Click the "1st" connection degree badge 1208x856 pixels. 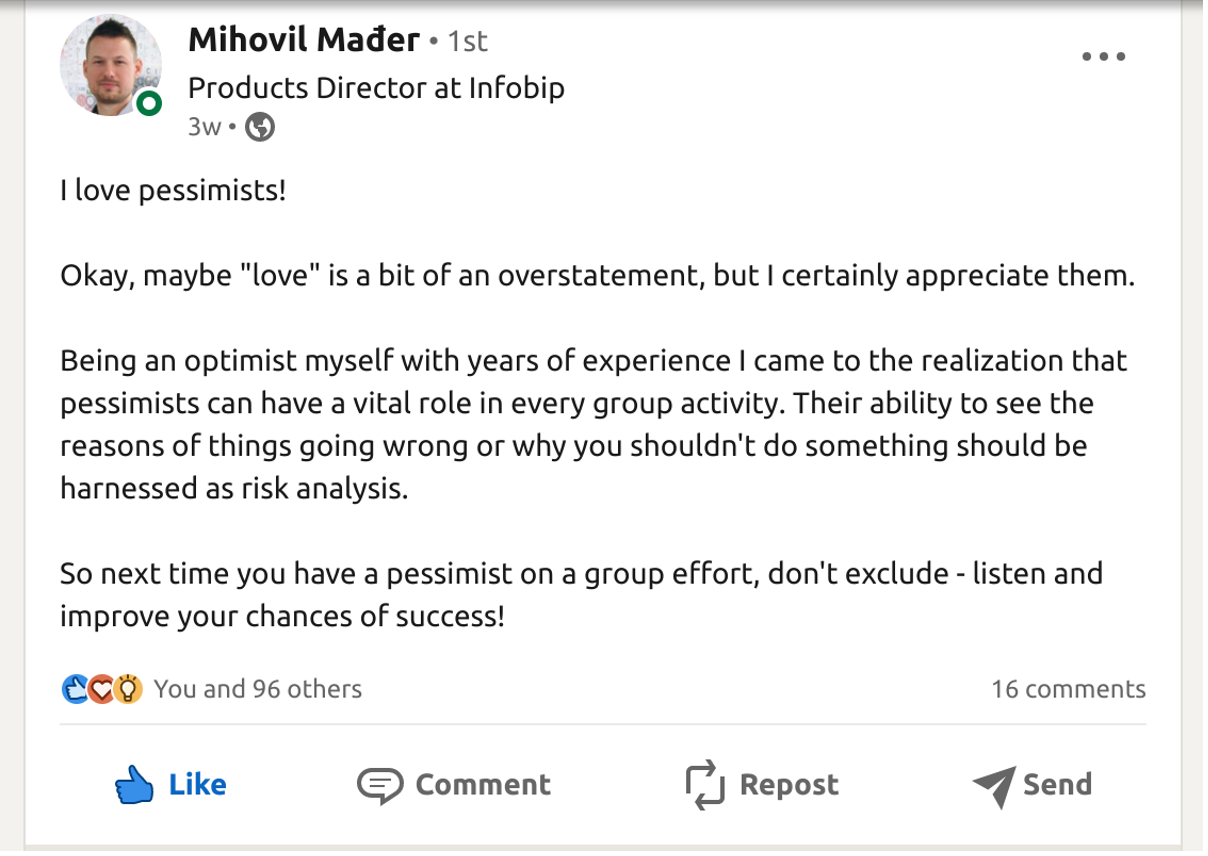point(467,41)
